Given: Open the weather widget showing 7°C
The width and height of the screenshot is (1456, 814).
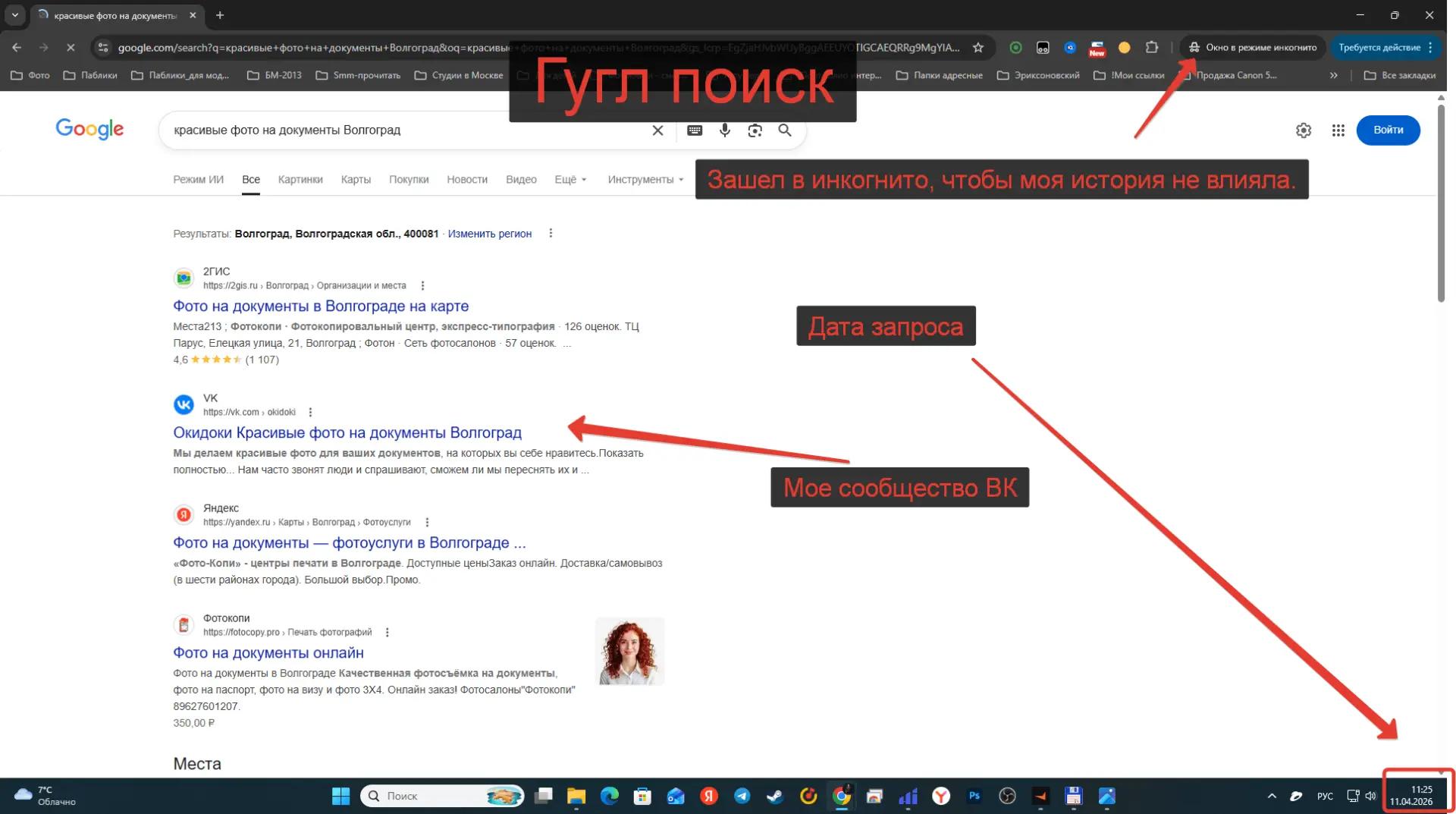Looking at the screenshot, I should [45, 796].
